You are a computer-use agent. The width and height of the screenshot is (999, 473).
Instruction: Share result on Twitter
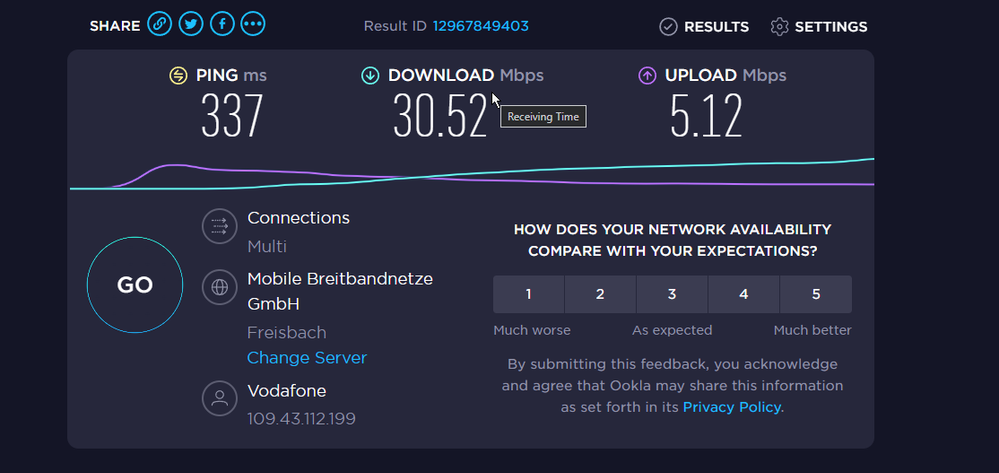point(191,25)
